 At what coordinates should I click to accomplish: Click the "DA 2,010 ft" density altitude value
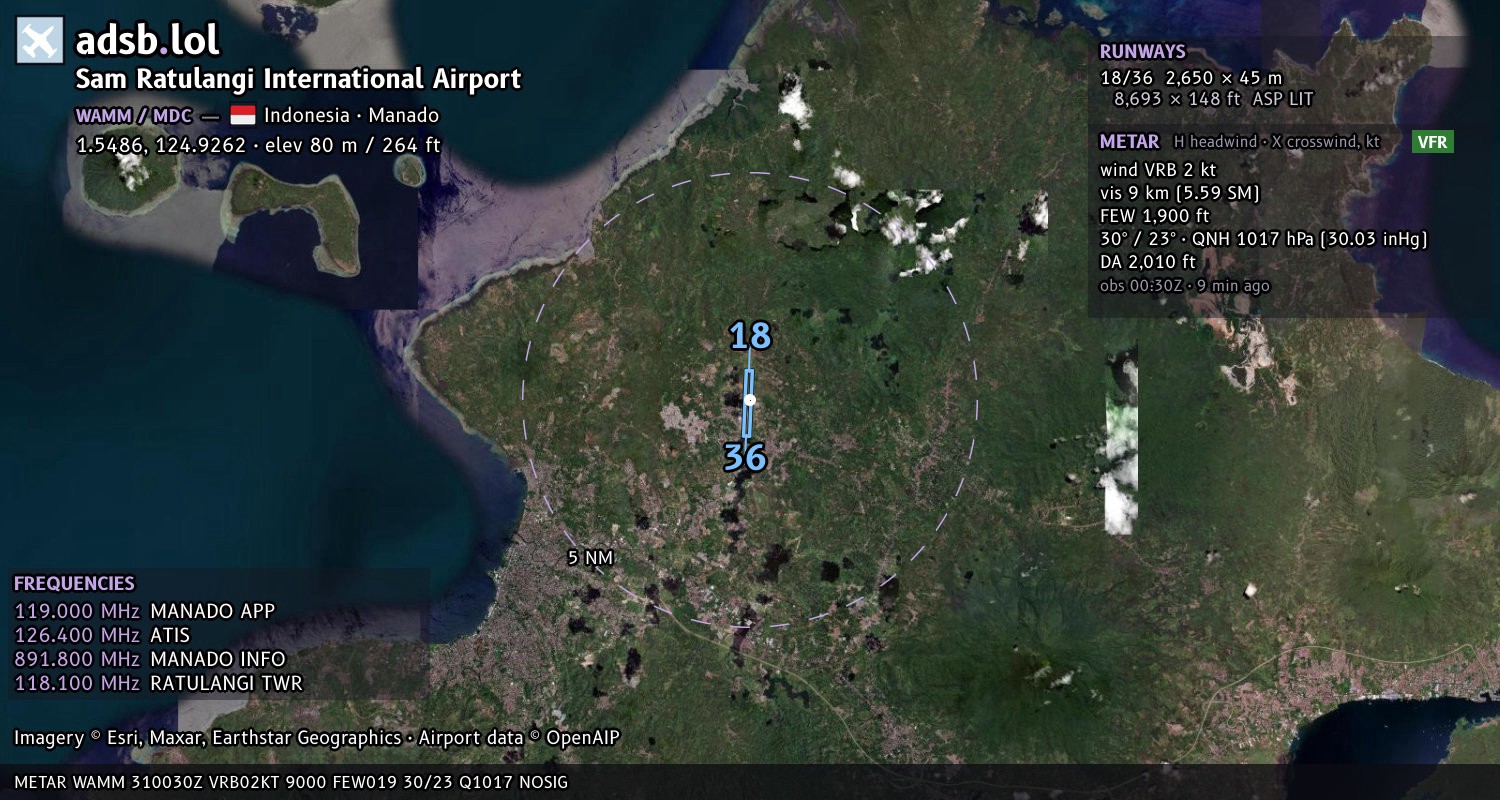tap(1147, 262)
